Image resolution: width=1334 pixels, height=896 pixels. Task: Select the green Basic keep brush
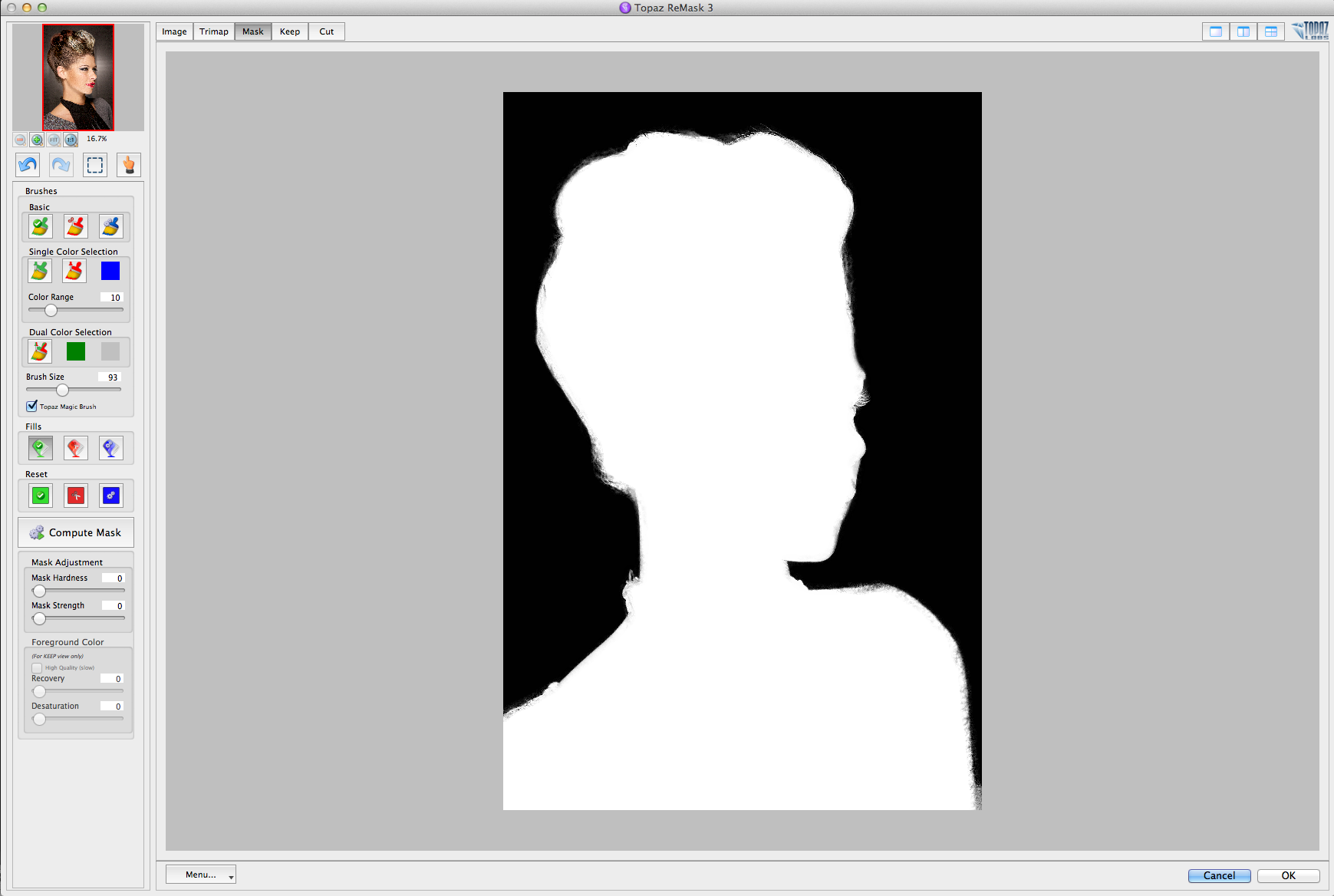click(40, 226)
